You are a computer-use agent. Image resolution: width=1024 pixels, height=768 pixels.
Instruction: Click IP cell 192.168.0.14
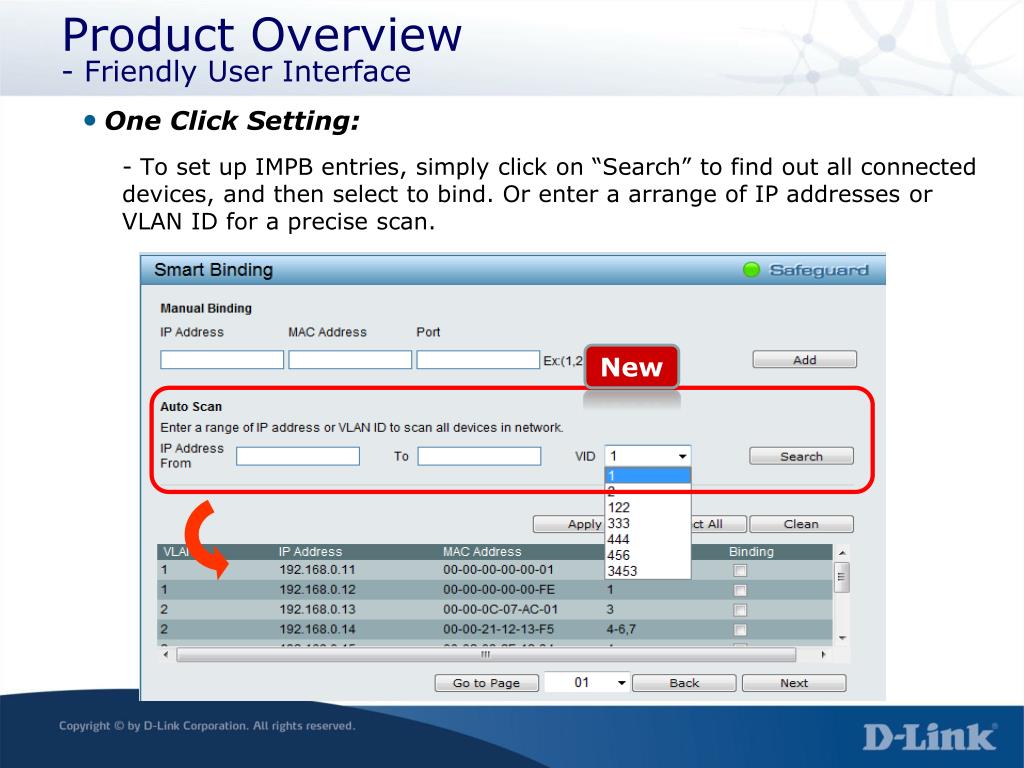tap(317, 630)
